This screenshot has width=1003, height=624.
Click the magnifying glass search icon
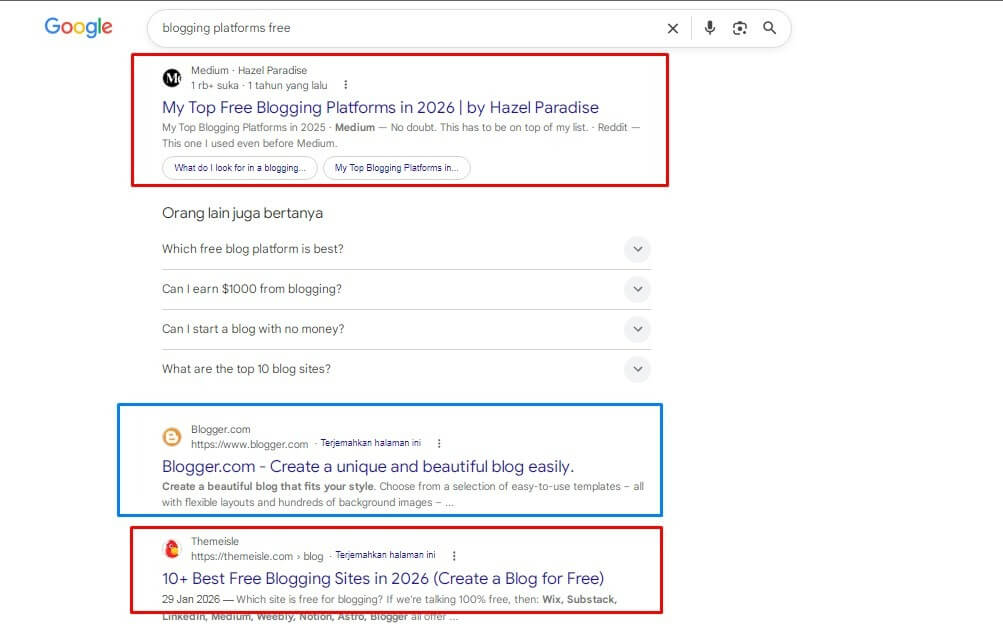pyautogui.click(x=770, y=27)
